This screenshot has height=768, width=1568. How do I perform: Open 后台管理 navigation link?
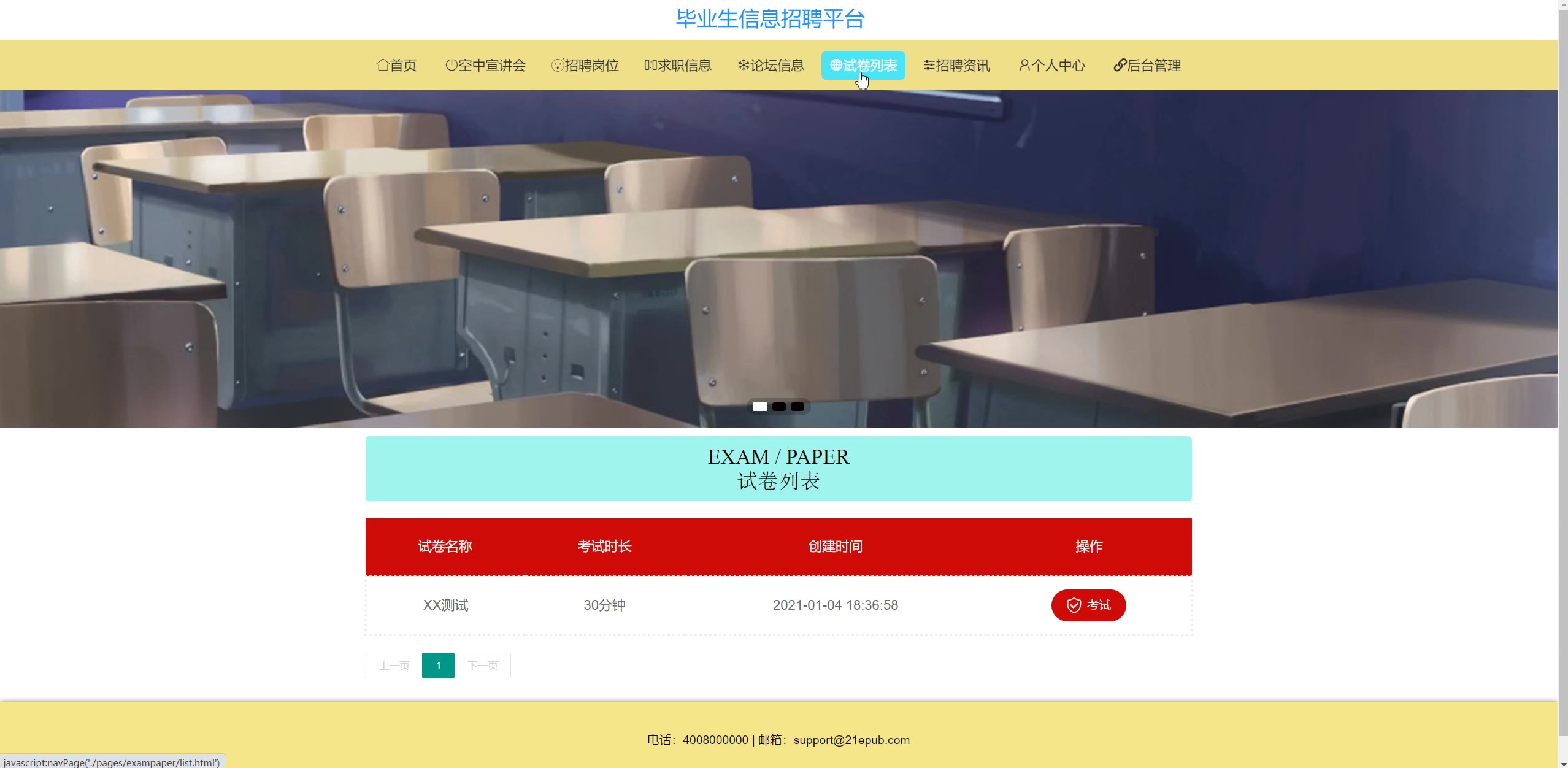1147,65
